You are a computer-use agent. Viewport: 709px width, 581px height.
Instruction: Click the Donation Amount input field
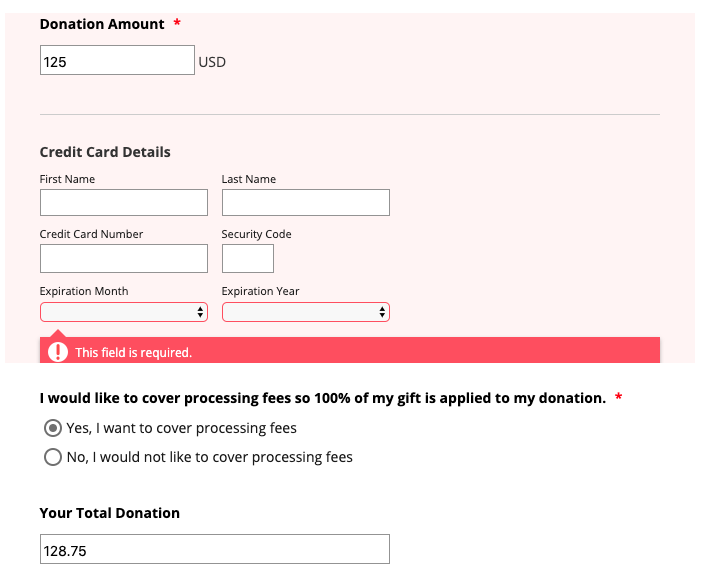click(117, 61)
